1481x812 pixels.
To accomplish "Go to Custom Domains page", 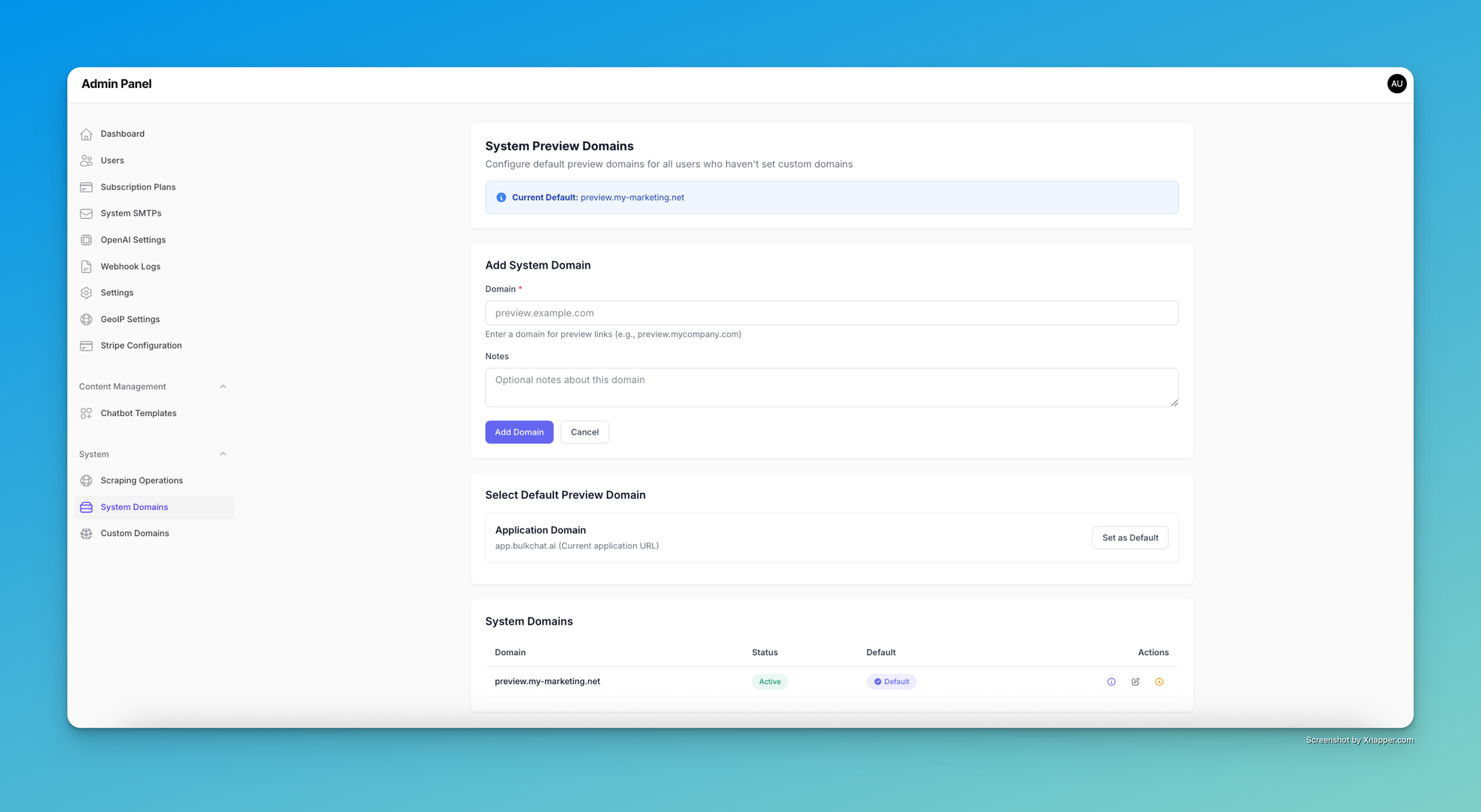I will click(x=135, y=533).
